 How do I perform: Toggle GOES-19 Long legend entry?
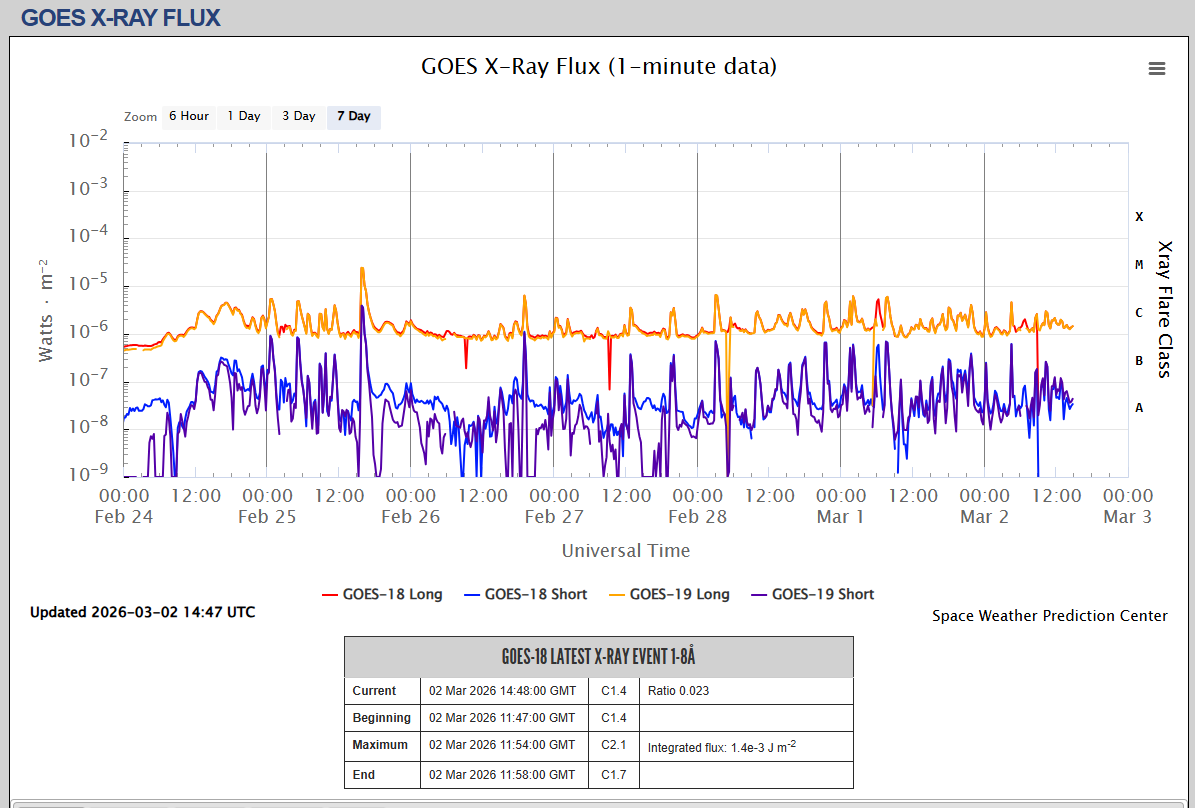pyautogui.click(x=668, y=594)
